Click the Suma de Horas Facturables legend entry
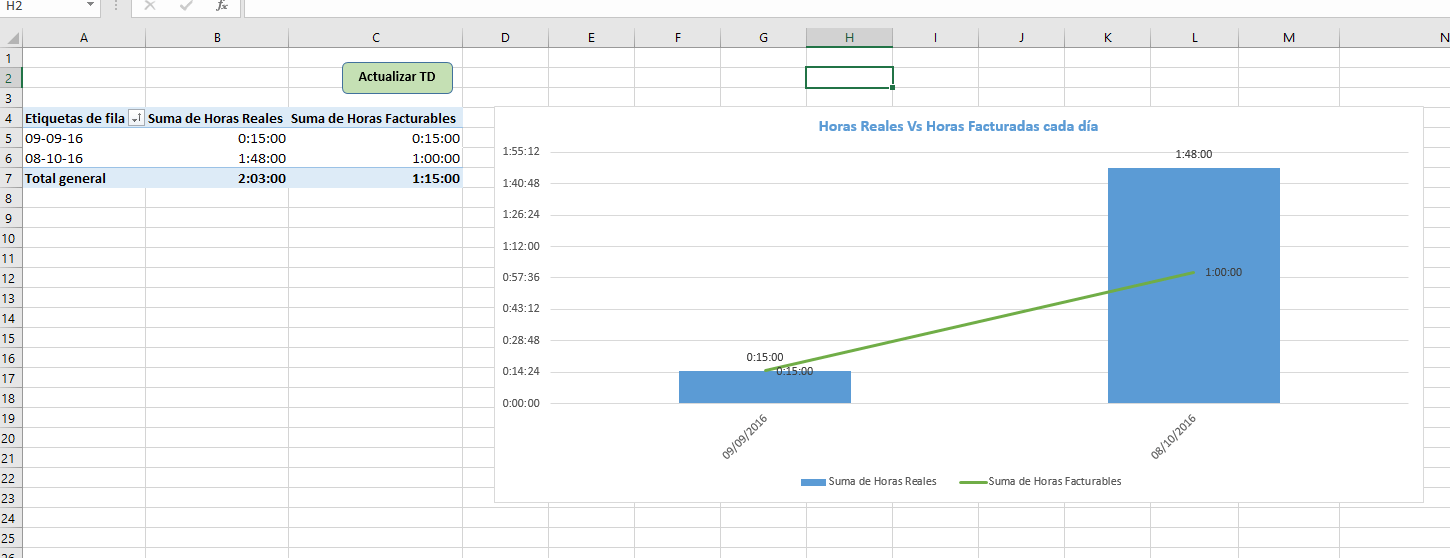Image resolution: width=1450 pixels, height=558 pixels. (1054, 481)
